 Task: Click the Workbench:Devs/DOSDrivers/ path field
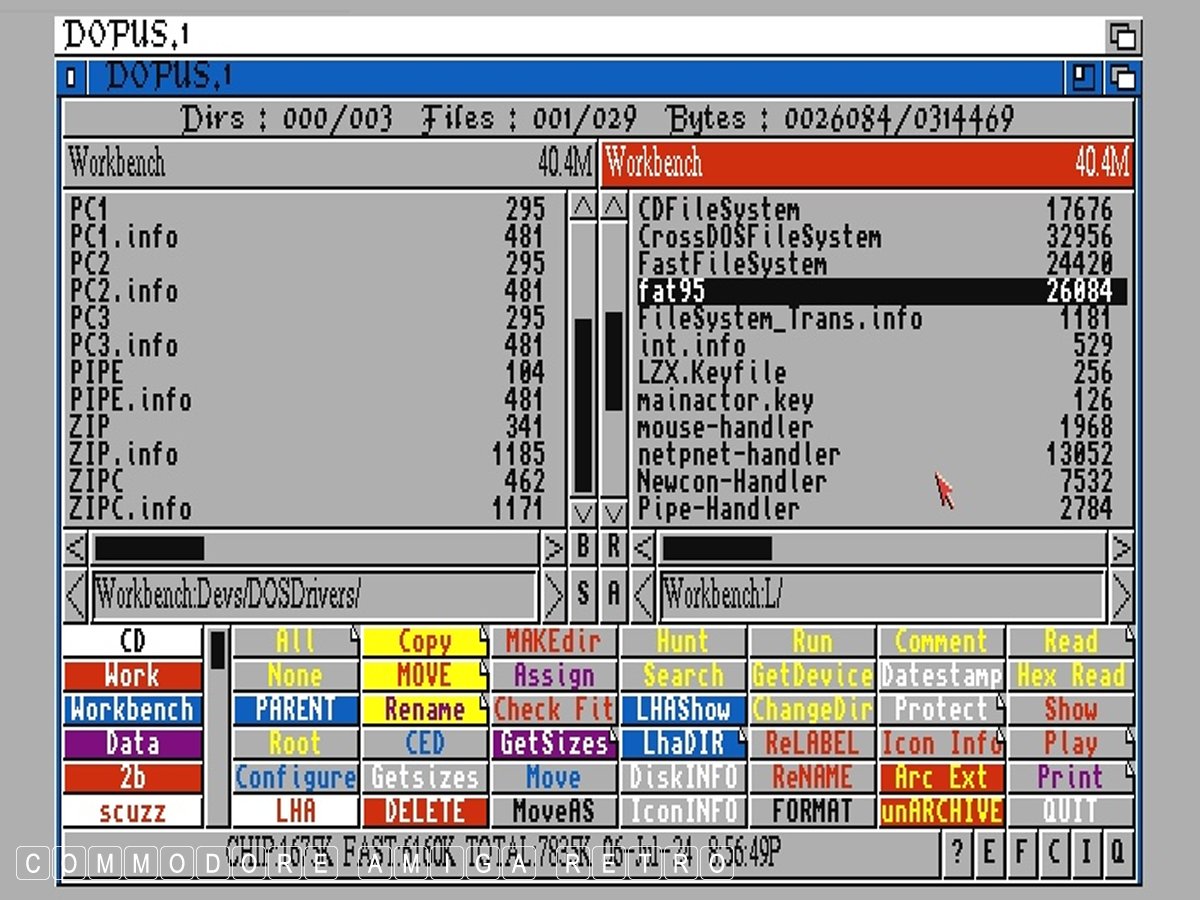(x=315, y=596)
